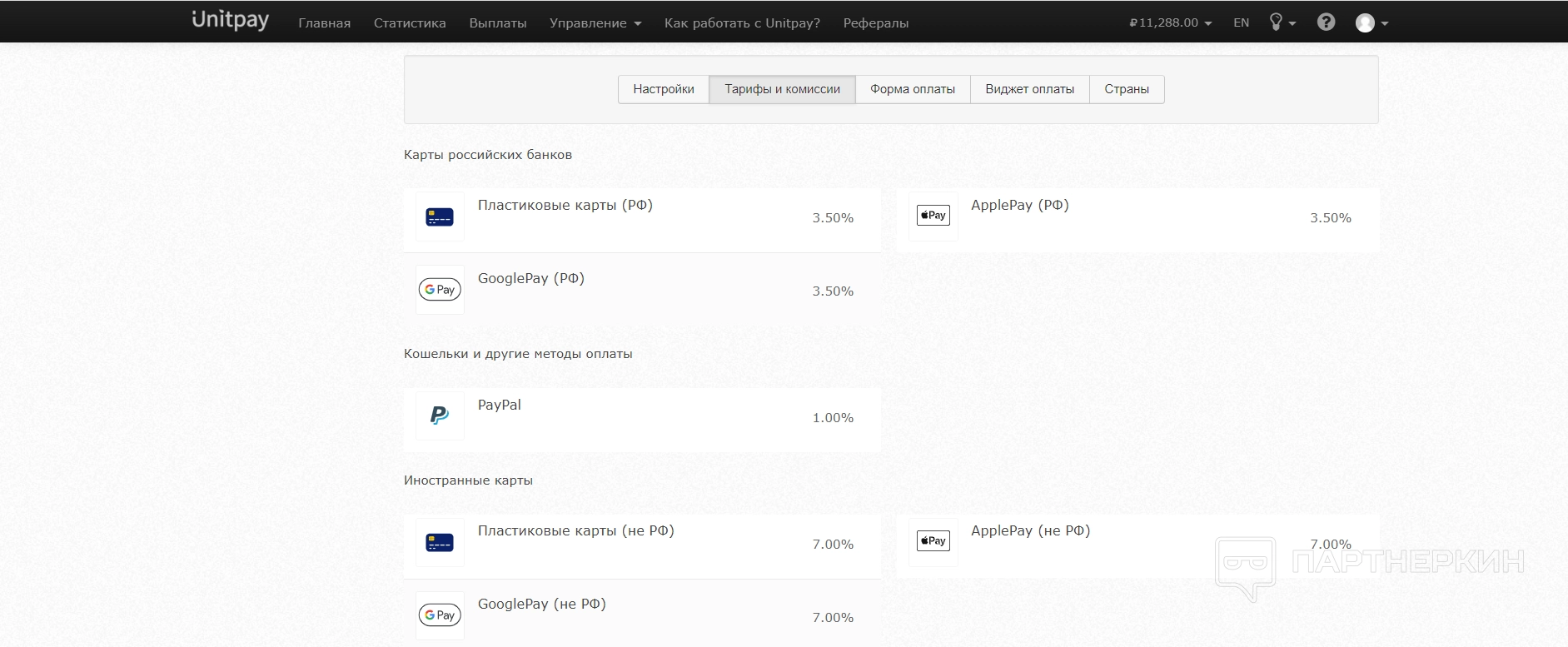
Task: Go to Статистика page
Action: [410, 23]
